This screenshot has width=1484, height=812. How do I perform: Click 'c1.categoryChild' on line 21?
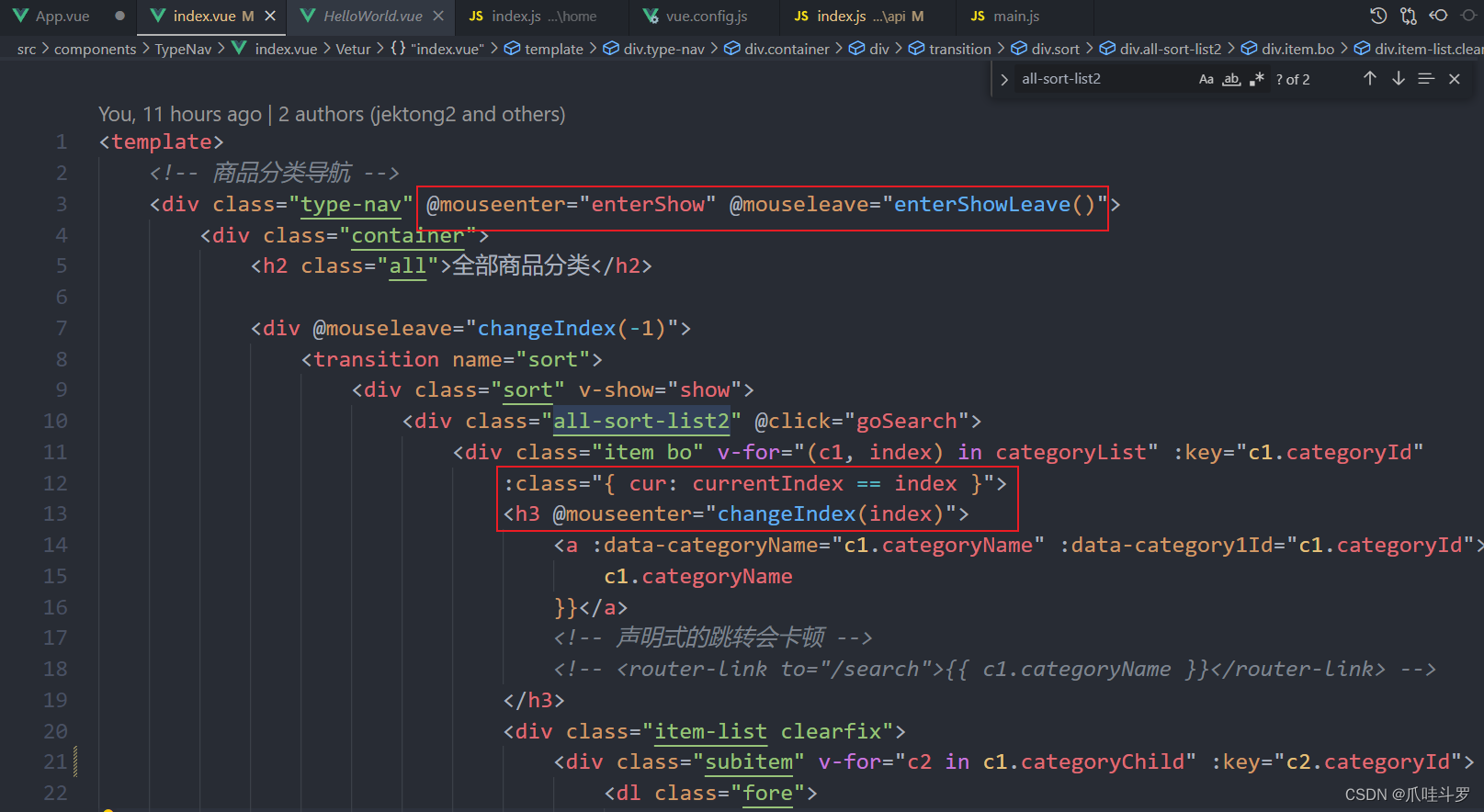tap(1084, 761)
